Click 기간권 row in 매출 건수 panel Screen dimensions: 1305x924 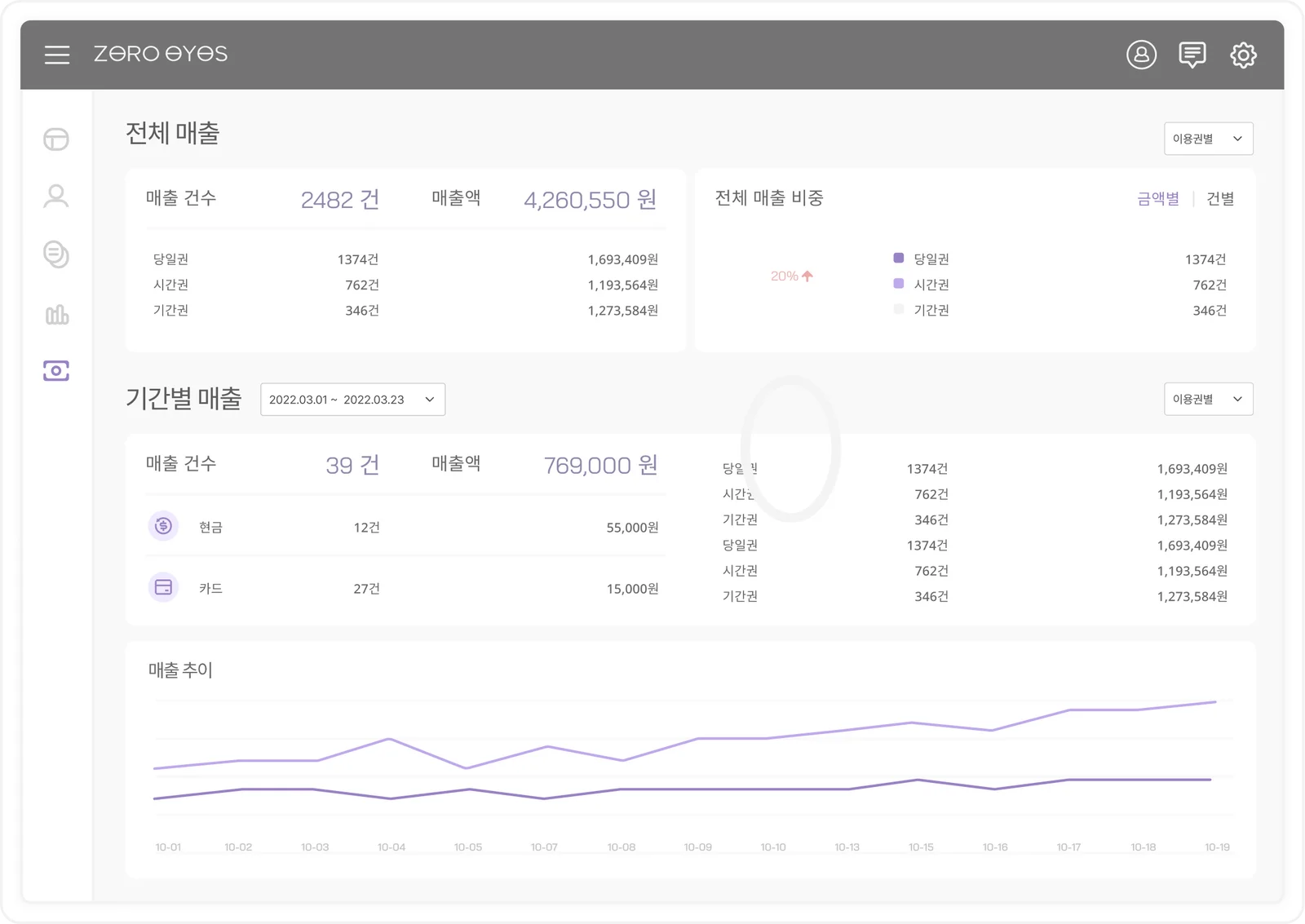pos(405,310)
